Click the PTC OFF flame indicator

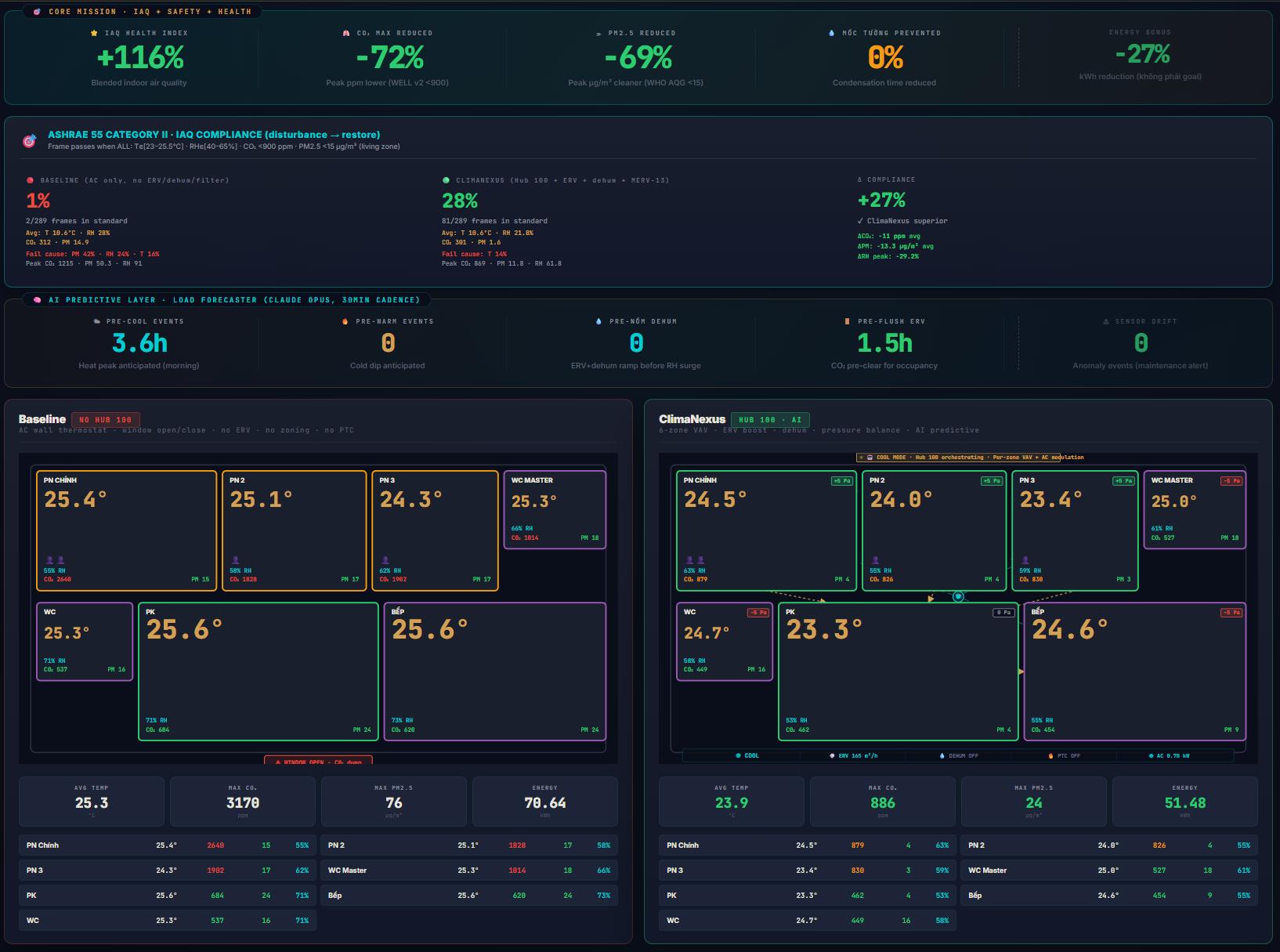[1064, 755]
